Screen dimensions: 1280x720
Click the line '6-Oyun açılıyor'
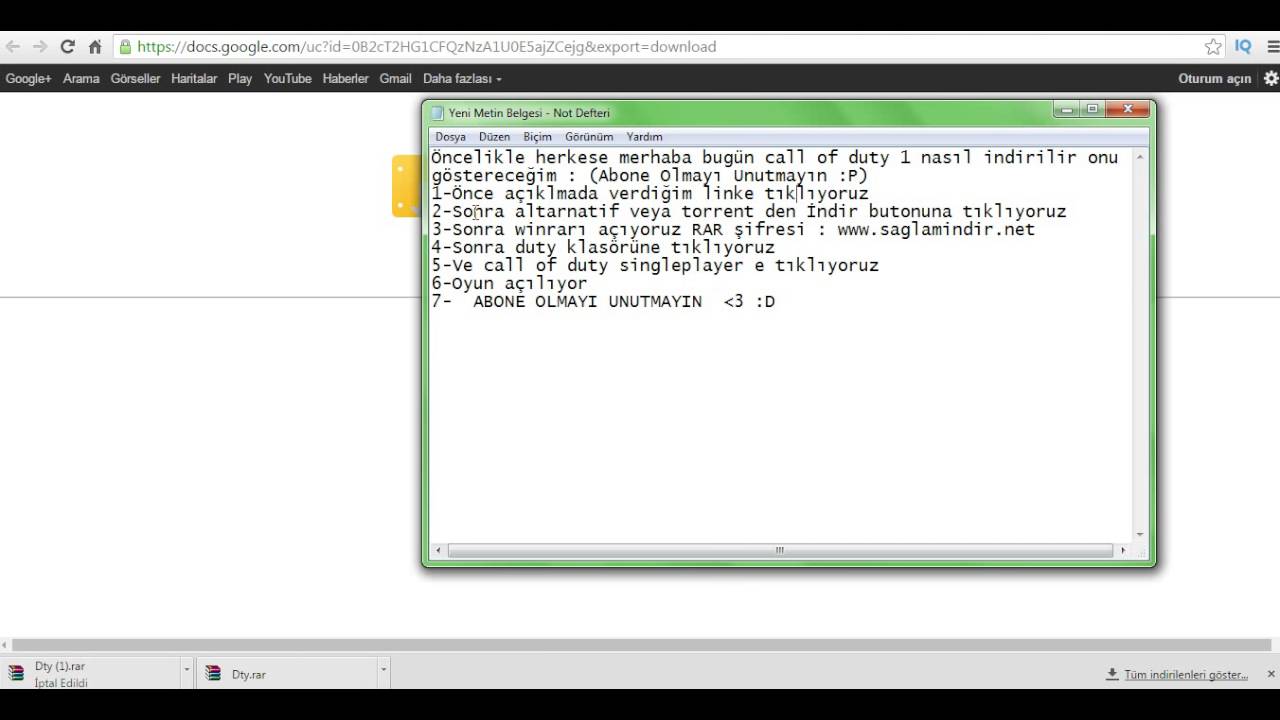click(x=510, y=284)
